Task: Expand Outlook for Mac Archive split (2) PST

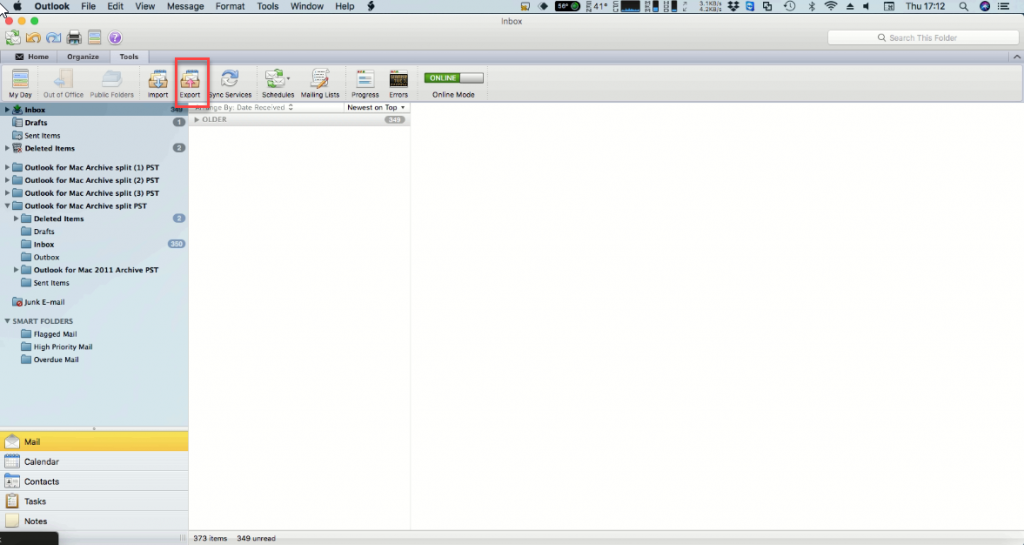Action: click(7, 180)
